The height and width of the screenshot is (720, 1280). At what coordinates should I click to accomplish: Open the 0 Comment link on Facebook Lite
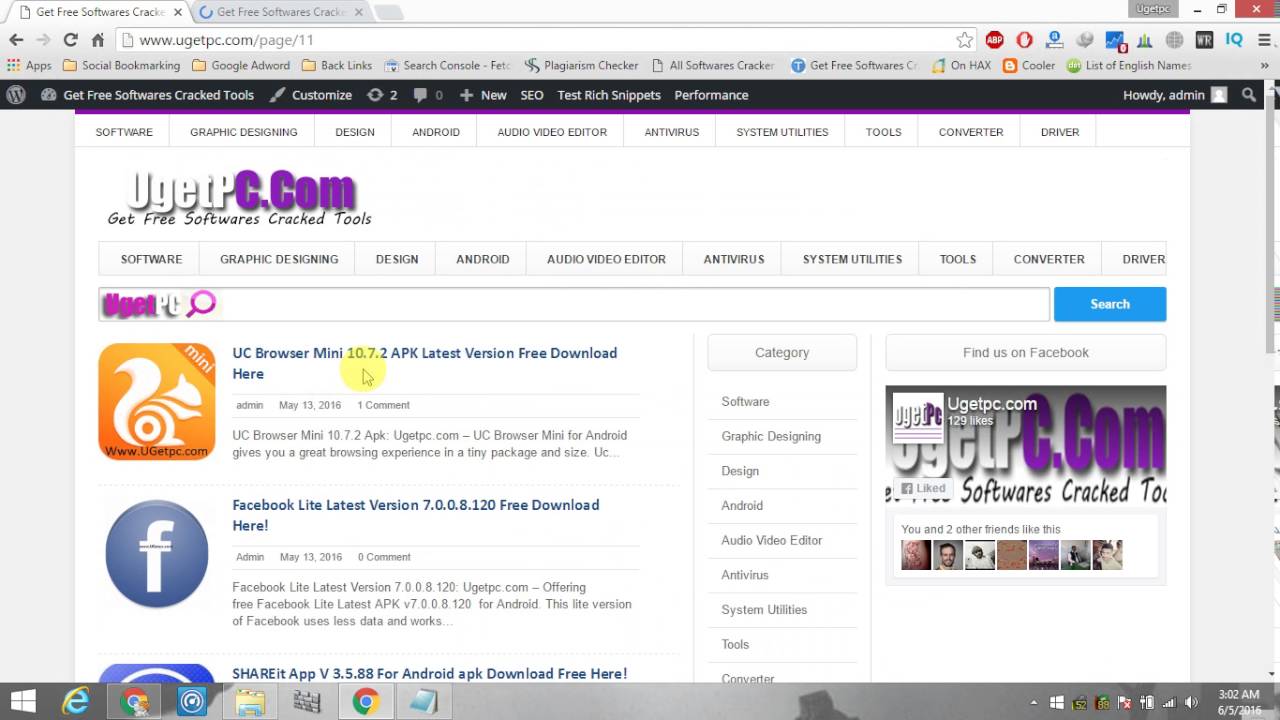384,557
